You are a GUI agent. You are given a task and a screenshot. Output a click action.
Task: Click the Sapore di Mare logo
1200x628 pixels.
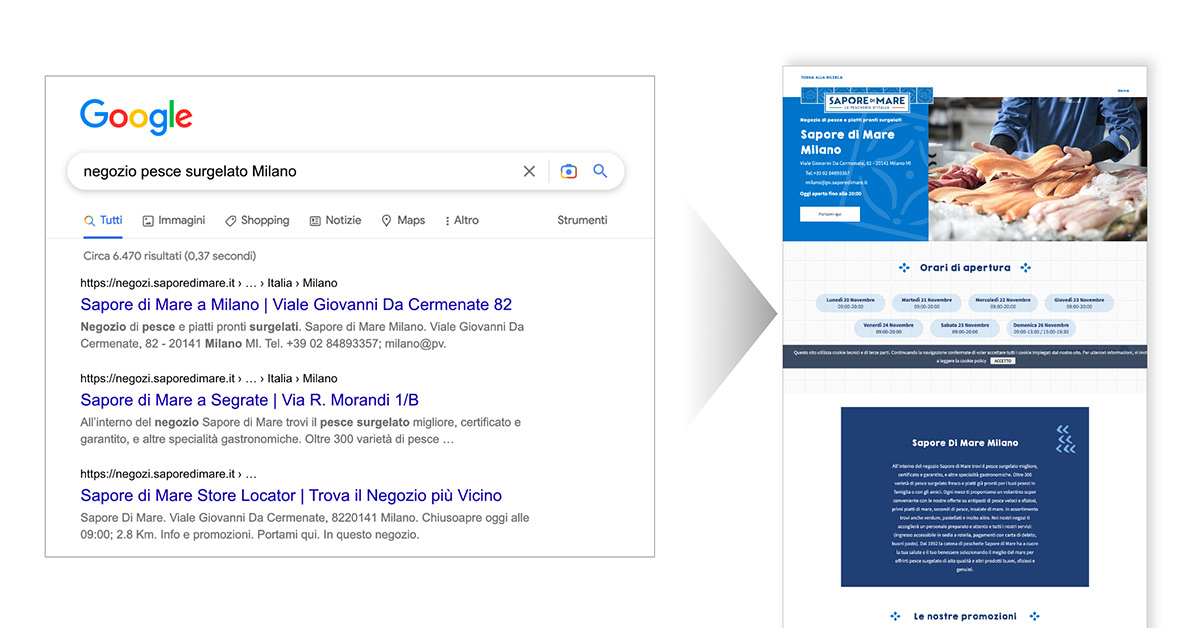(x=867, y=100)
